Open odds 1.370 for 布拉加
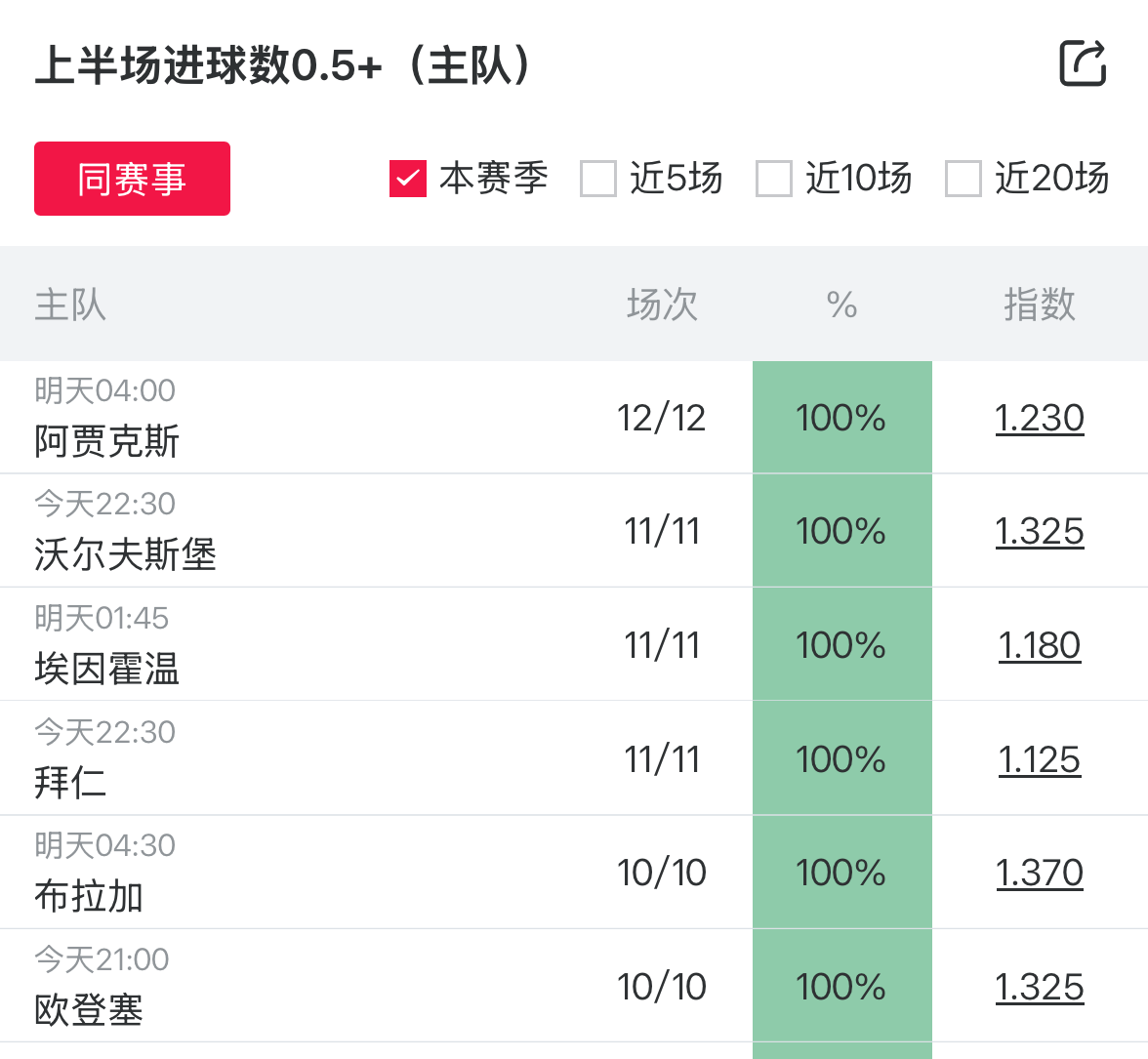 pyautogui.click(x=1040, y=873)
